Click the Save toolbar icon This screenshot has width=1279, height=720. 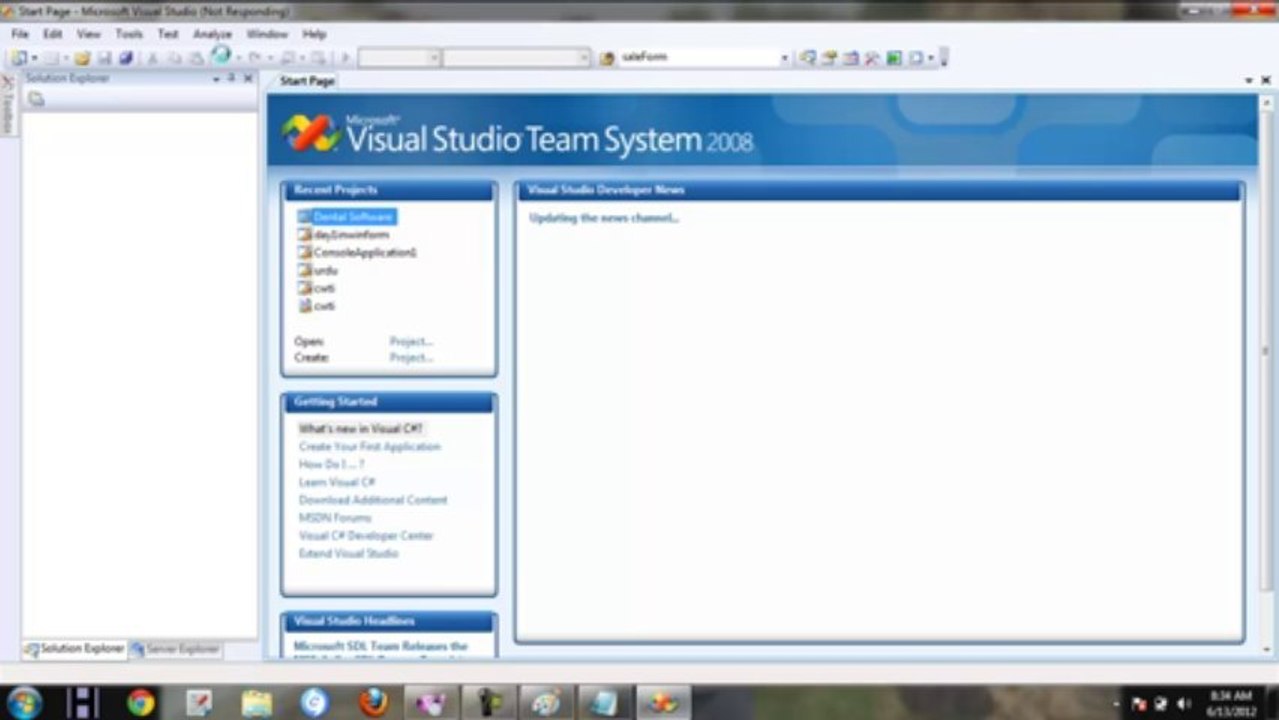pyautogui.click(x=104, y=58)
